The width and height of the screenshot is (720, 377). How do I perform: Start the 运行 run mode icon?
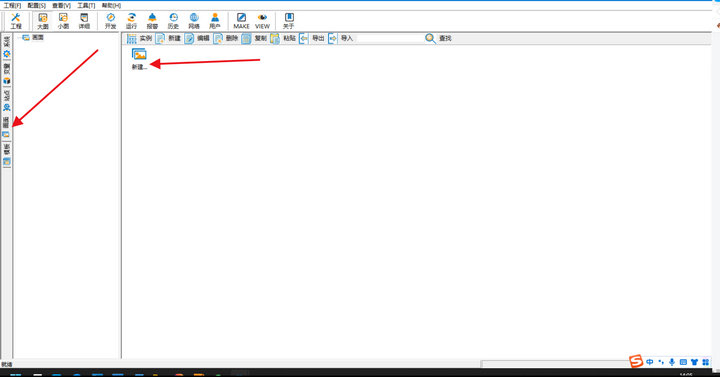(x=131, y=21)
